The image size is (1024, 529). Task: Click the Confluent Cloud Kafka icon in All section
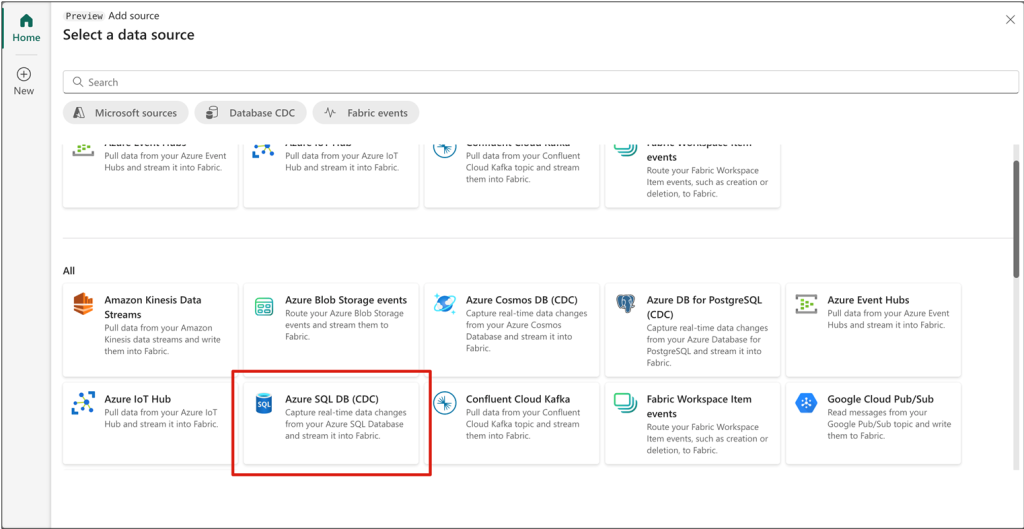[445, 403]
